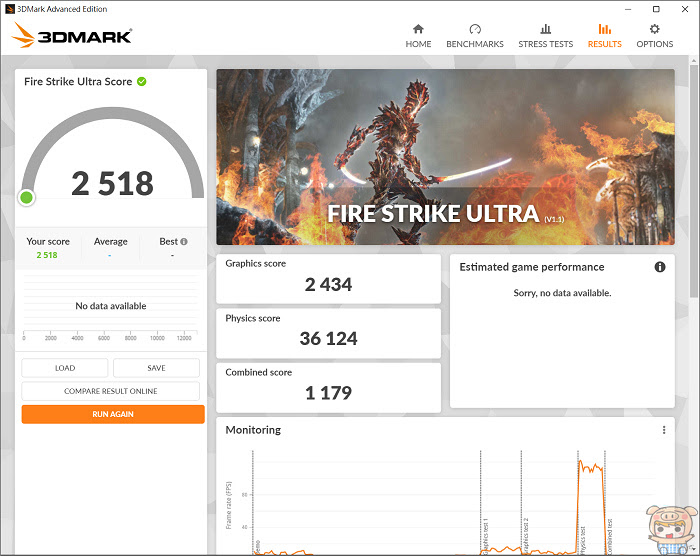Screen dimensions: 700x556
Task: Open the Home tab
Action: [418, 36]
